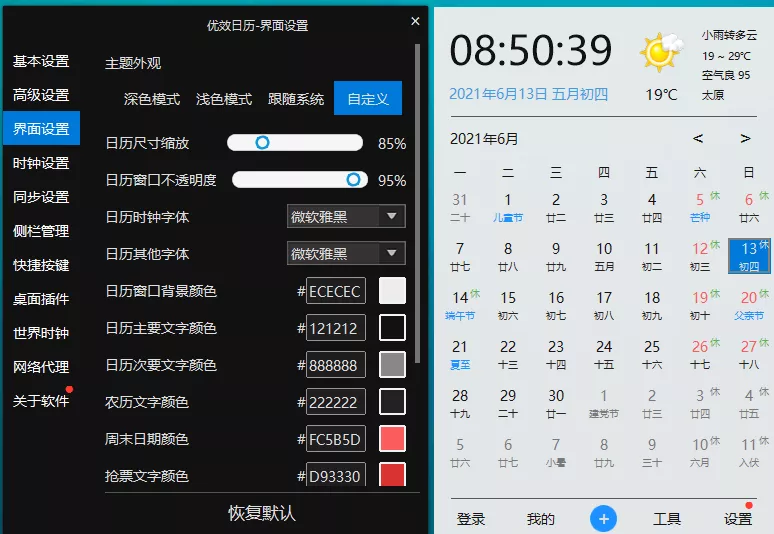Click 日历窗口背景颜色 color swatch
Image resolution: width=774 pixels, height=534 pixels.
[392, 290]
